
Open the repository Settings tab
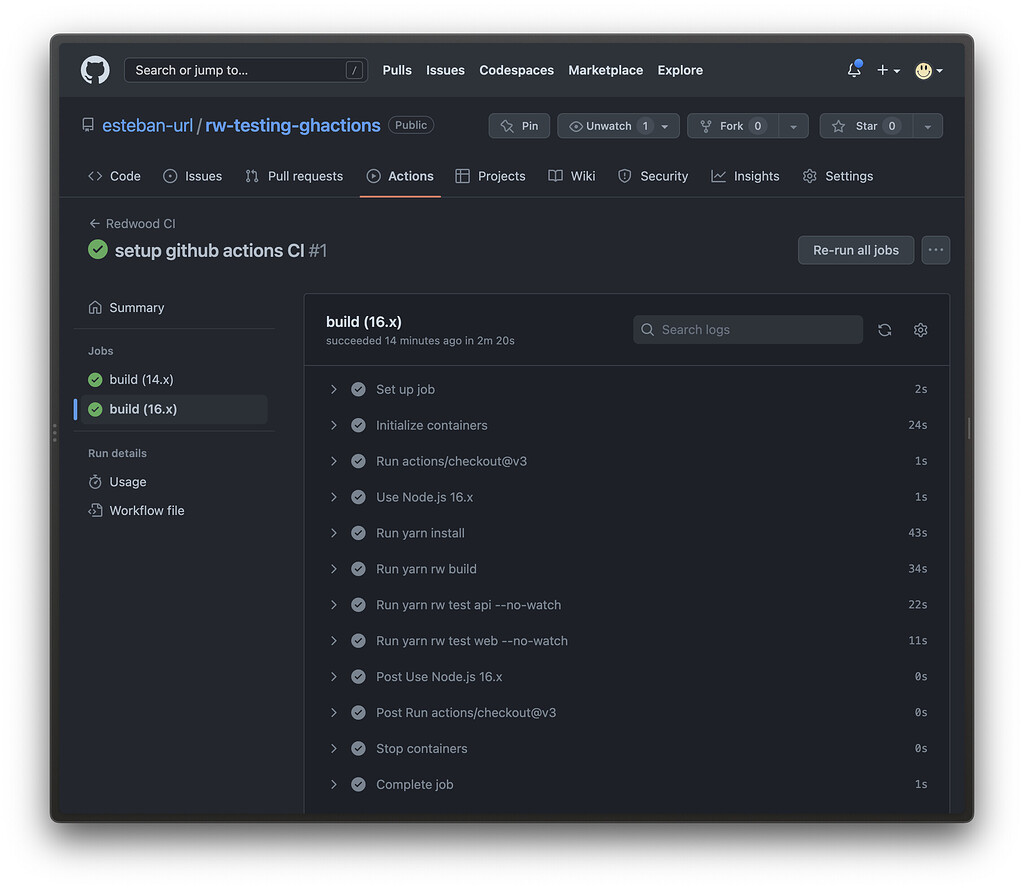[x=838, y=176]
